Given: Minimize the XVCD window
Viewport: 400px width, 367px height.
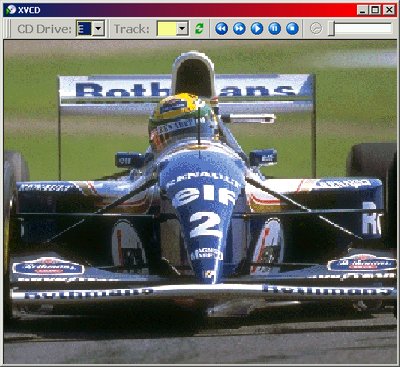Looking at the screenshot, I should (x=362, y=10).
